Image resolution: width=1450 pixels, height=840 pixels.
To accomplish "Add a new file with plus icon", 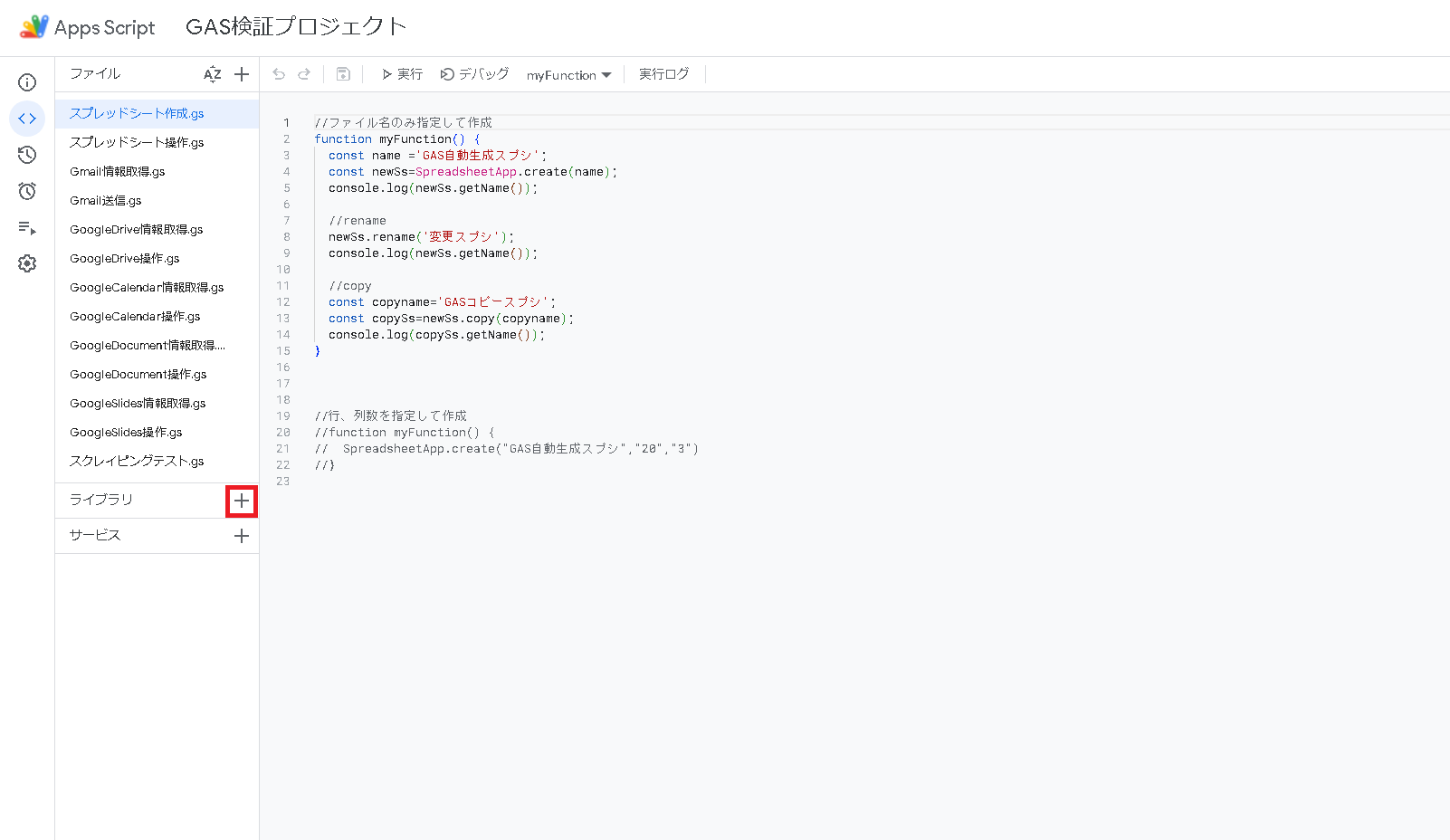I will point(242,74).
